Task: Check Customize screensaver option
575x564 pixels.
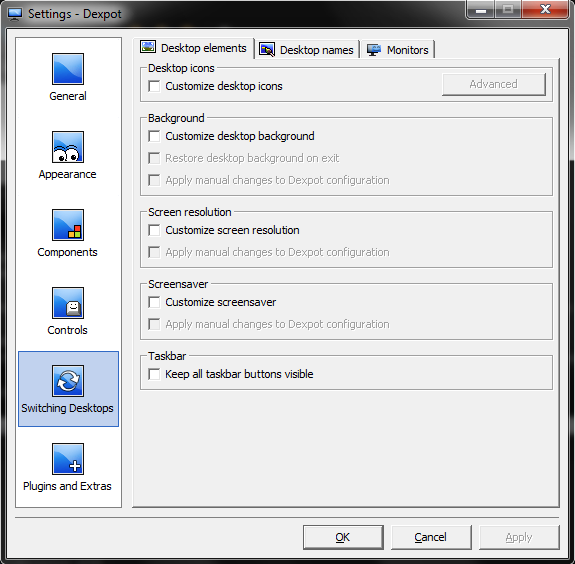Action: 154,302
